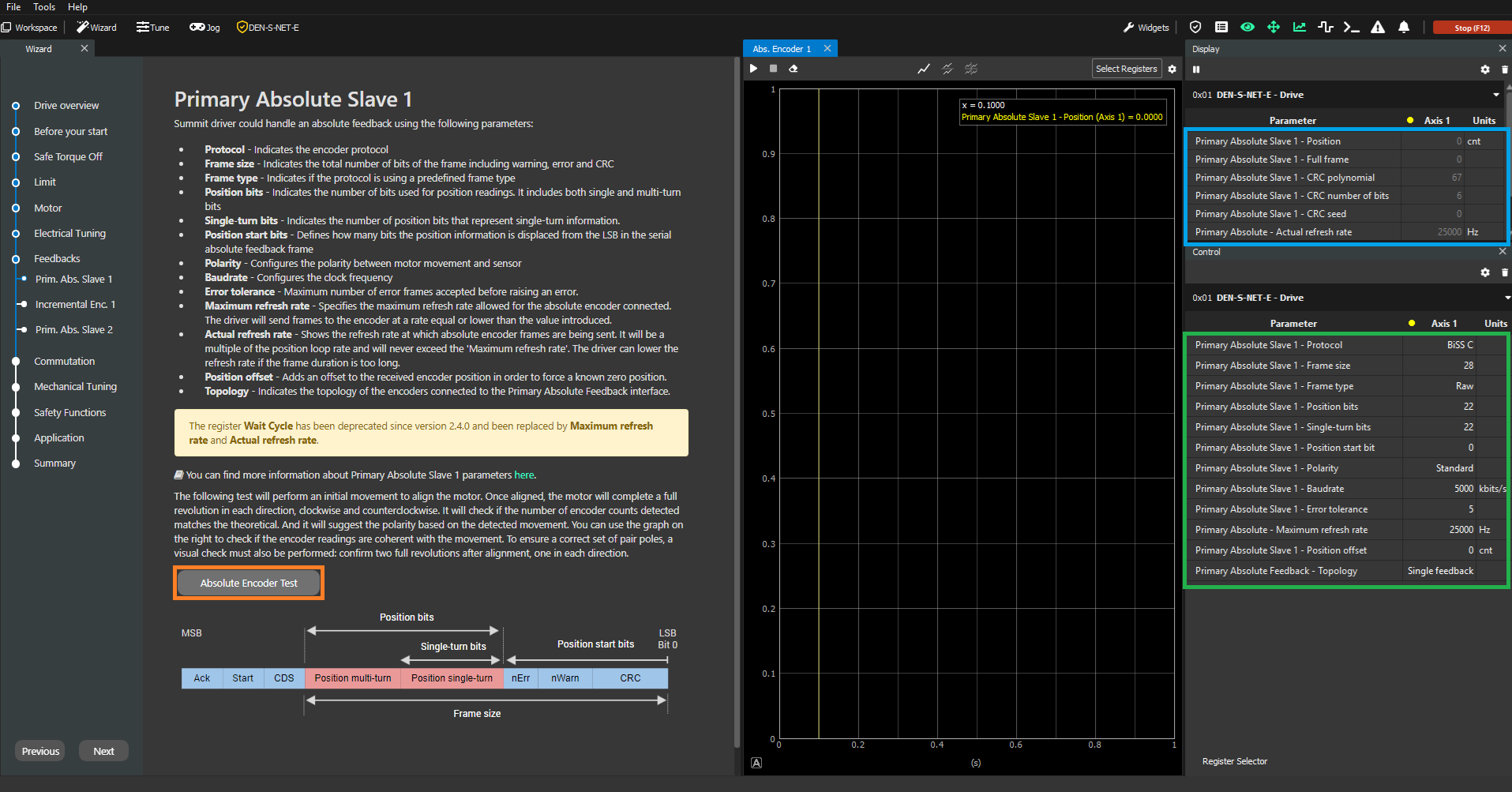1512x792 pixels.
Task: Click the eraser icon to clear the graph
Action: pos(794,69)
